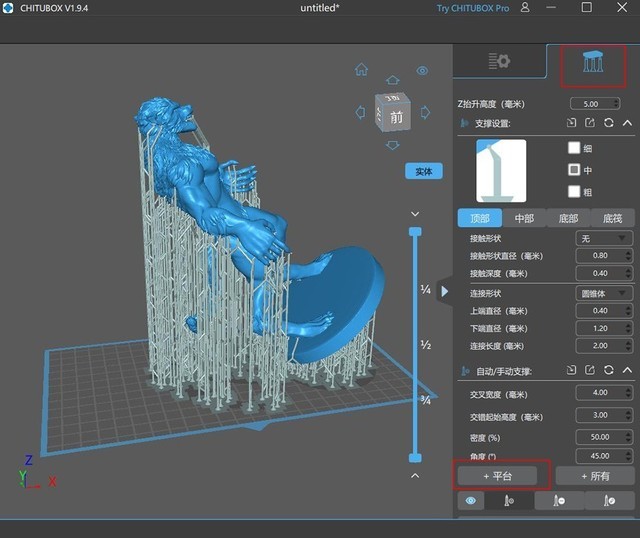Open the 连接形状 dropdown

click(603, 293)
